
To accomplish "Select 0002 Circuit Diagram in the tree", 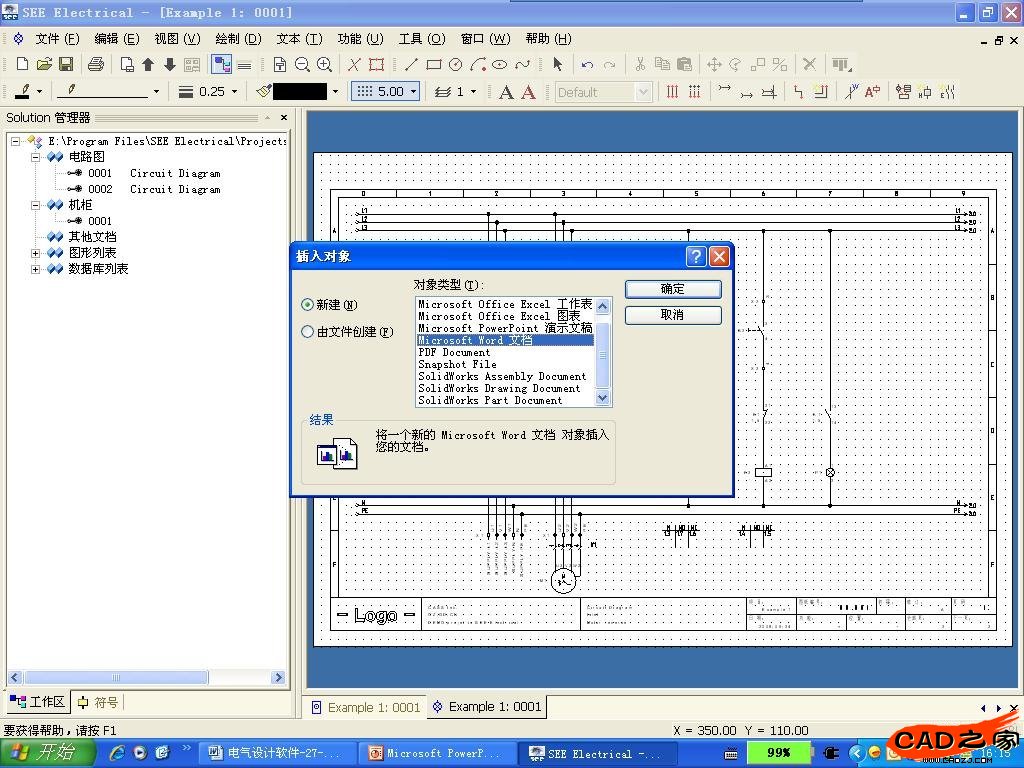I will click(154, 189).
